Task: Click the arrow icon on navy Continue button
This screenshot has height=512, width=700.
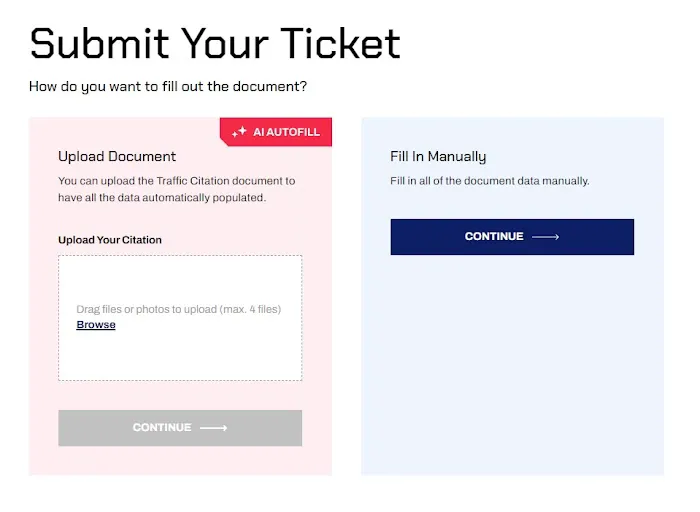Action: coord(545,237)
